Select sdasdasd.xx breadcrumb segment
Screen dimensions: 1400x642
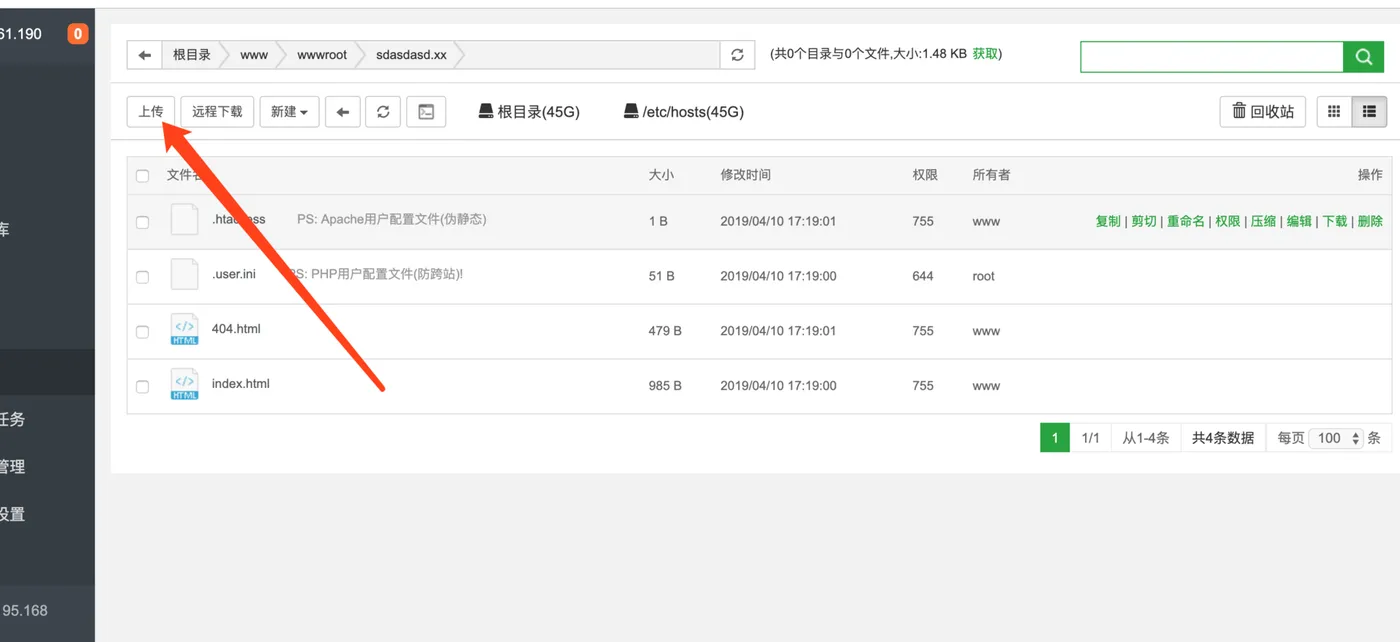click(x=411, y=55)
